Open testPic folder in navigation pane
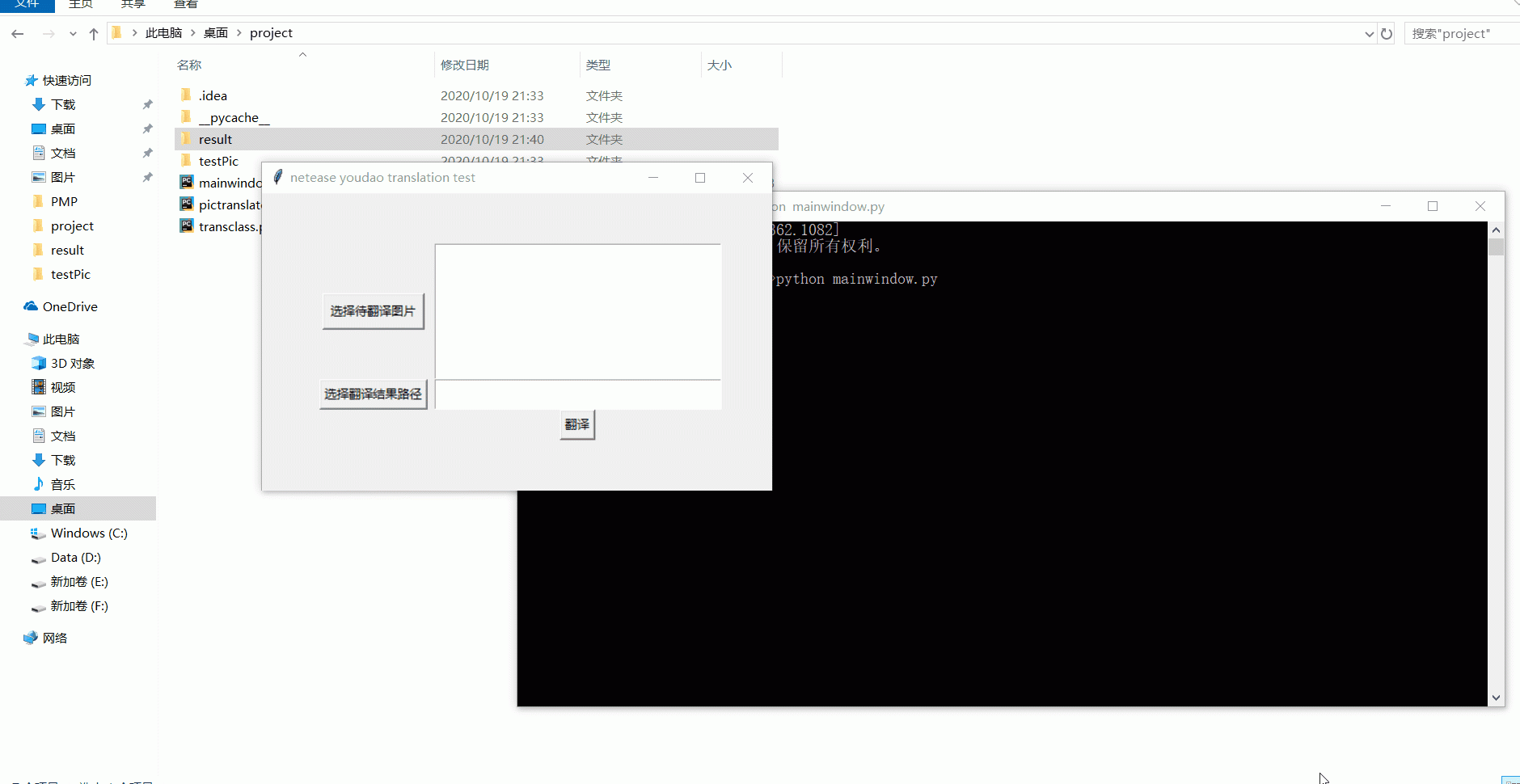The height and width of the screenshot is (784, 1520). (x=70, y=274)
